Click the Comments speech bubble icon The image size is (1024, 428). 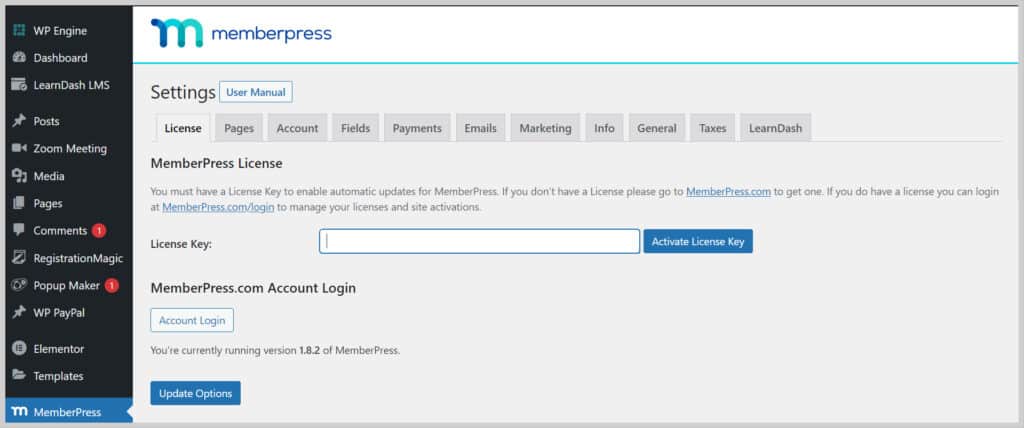(19, 231)
